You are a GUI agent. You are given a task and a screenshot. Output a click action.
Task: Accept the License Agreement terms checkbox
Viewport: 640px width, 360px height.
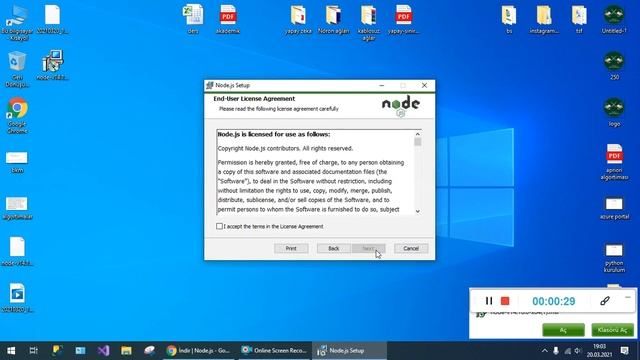pyautogui.click(x=219, y=226)
